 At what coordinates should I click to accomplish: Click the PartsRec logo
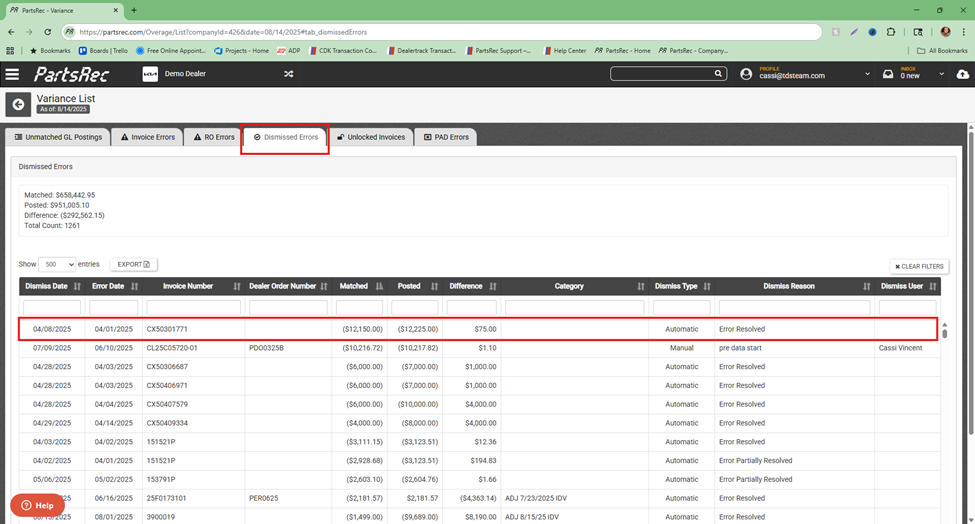coord(72,75)
